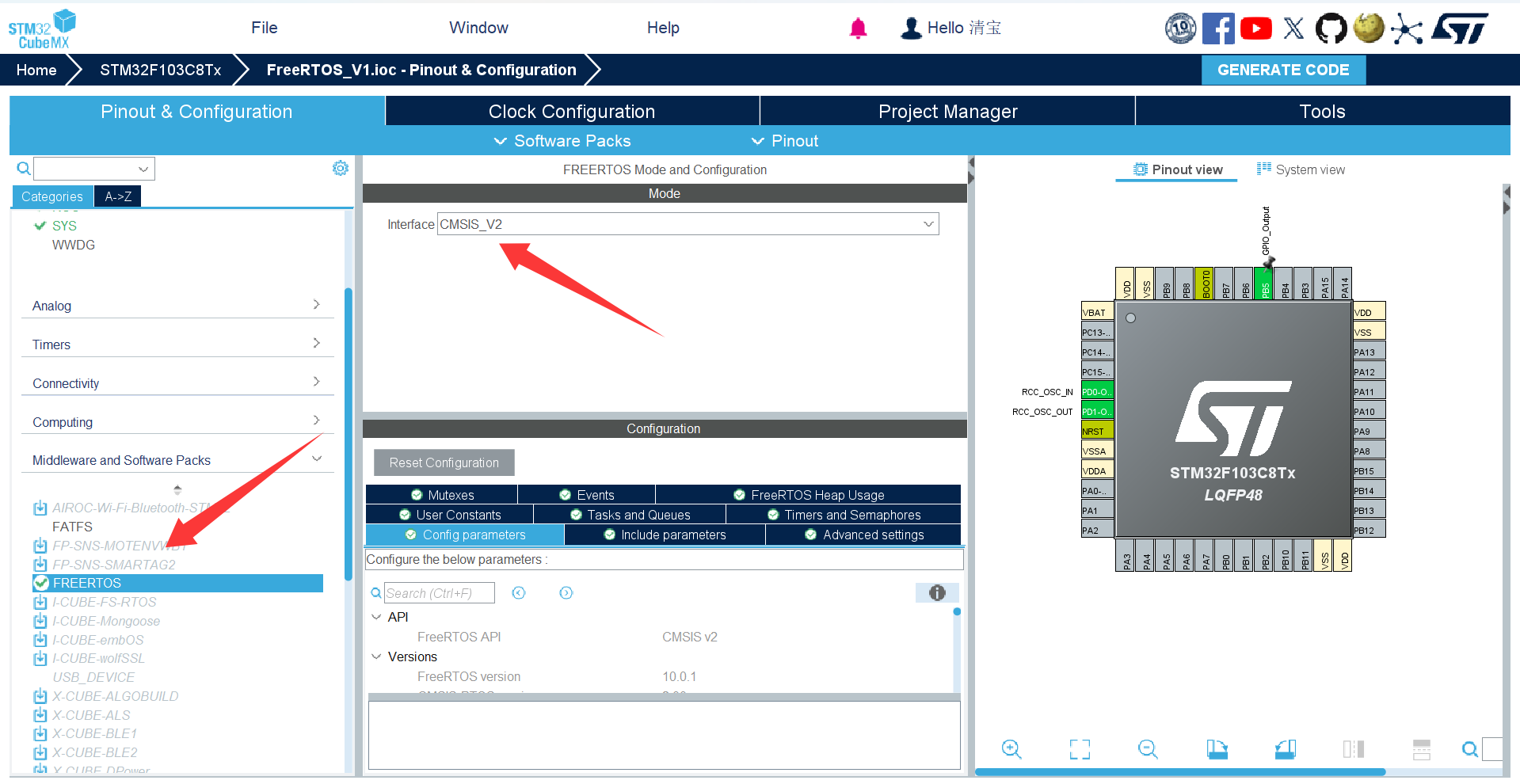Click the horizontal split view icon
Screen dimensions: 1520x784
point(1422,749)
